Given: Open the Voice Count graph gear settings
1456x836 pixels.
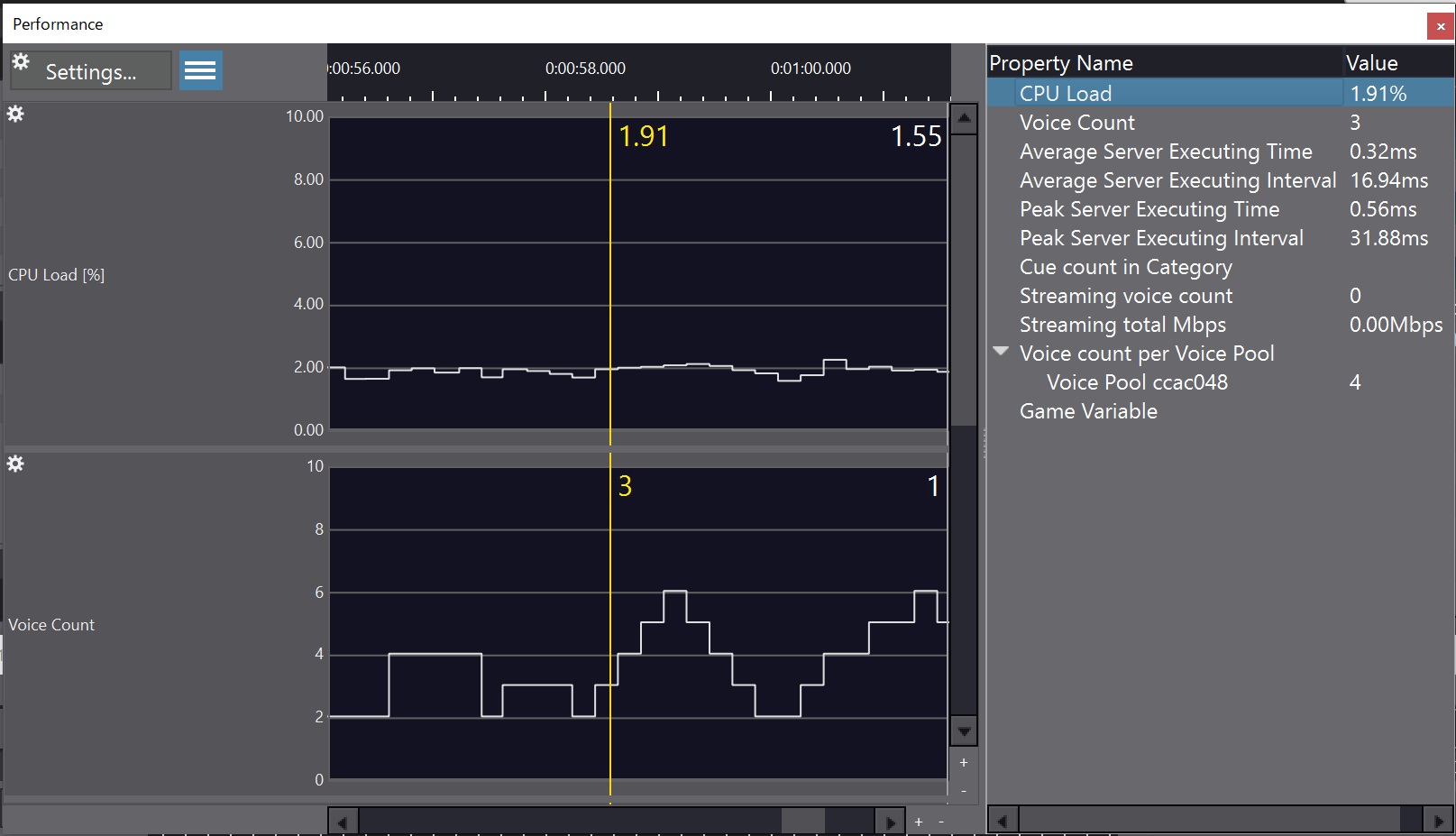Looking at the screenshot, I should 15,464.
